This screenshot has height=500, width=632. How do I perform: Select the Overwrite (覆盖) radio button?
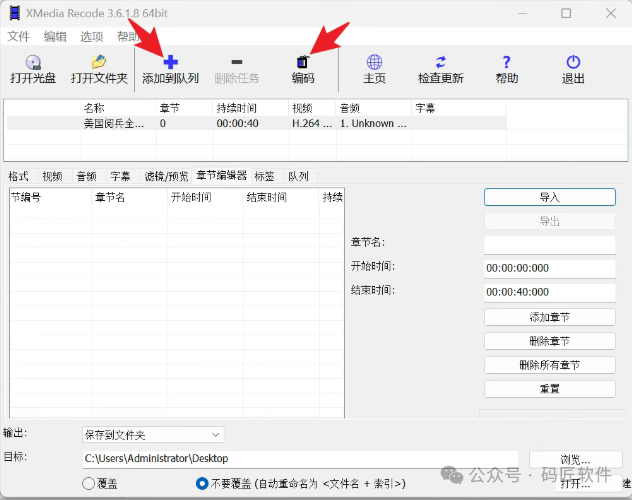pos(89,484)
